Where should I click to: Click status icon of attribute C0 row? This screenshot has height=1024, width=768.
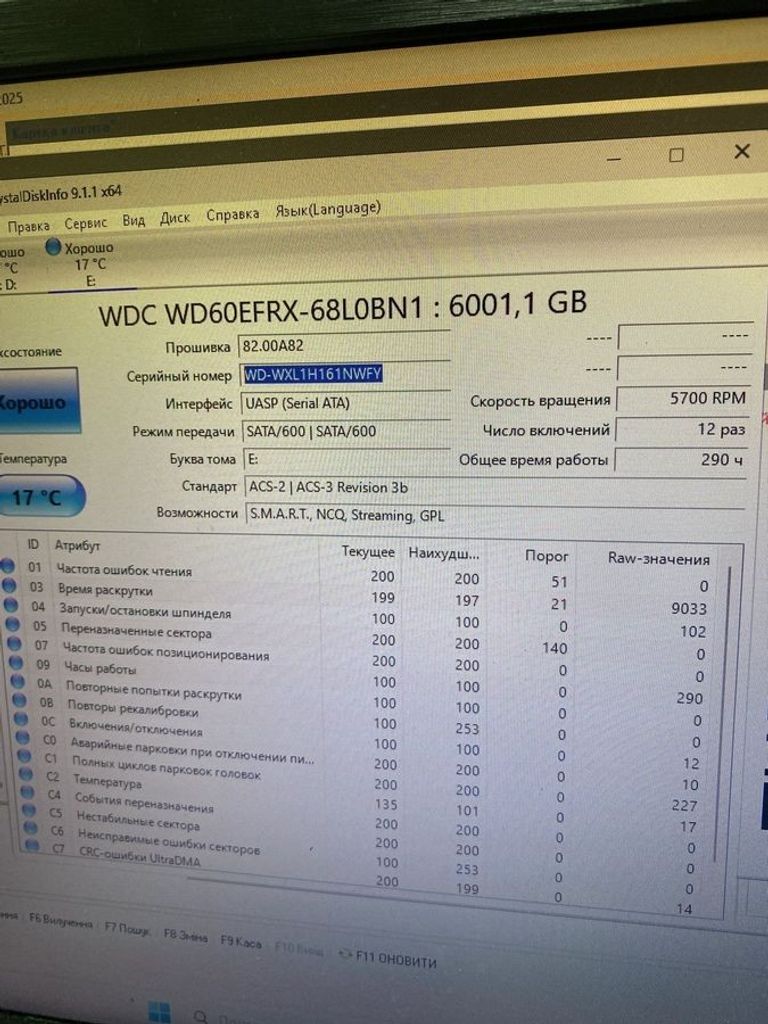[x=23, y=738]
